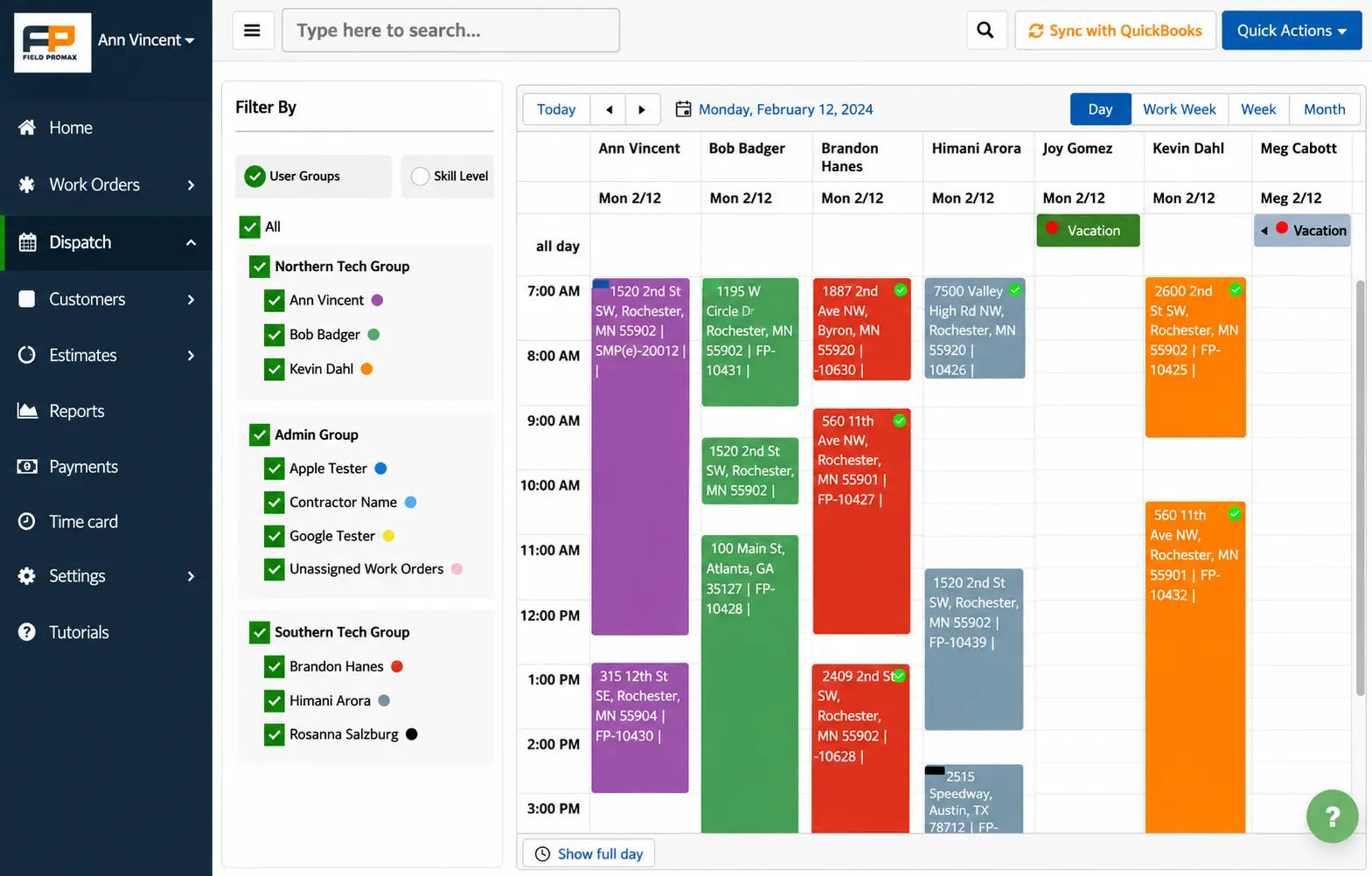Select the Skill Level radio option
1372x876 pixels.
point(420,177)
